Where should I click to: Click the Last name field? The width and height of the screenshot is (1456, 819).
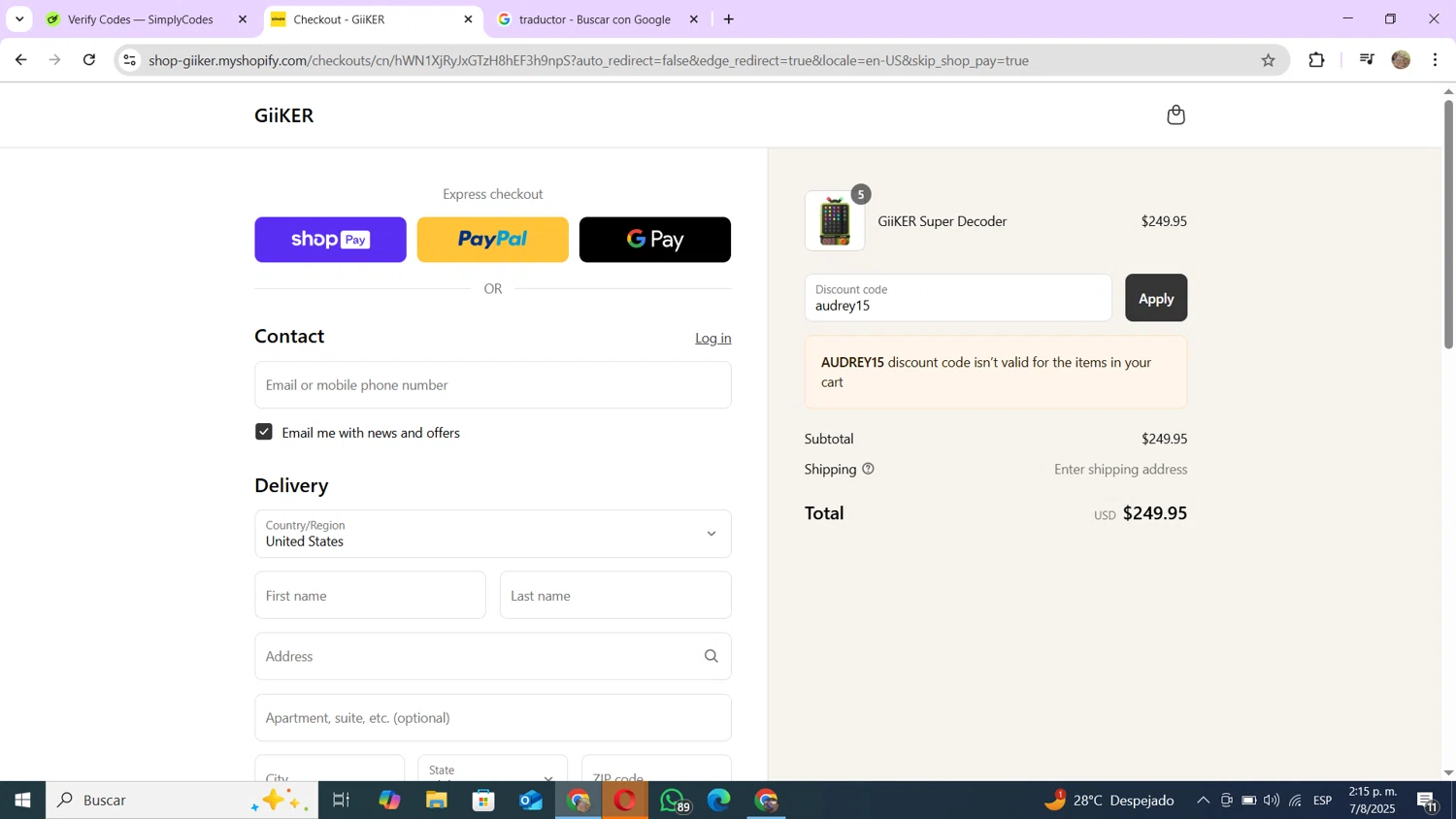click(615, 595)
